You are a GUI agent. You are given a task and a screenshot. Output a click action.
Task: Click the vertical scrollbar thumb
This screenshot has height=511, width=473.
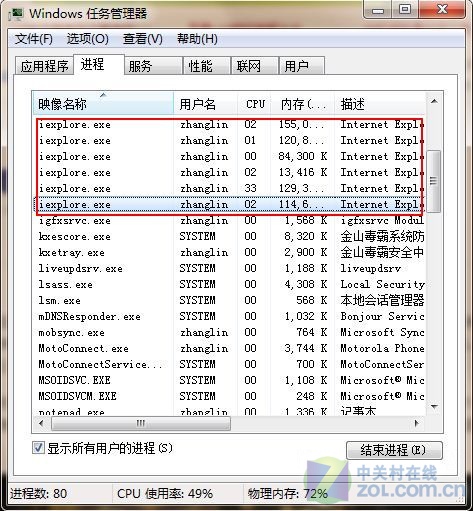[434, 181]
